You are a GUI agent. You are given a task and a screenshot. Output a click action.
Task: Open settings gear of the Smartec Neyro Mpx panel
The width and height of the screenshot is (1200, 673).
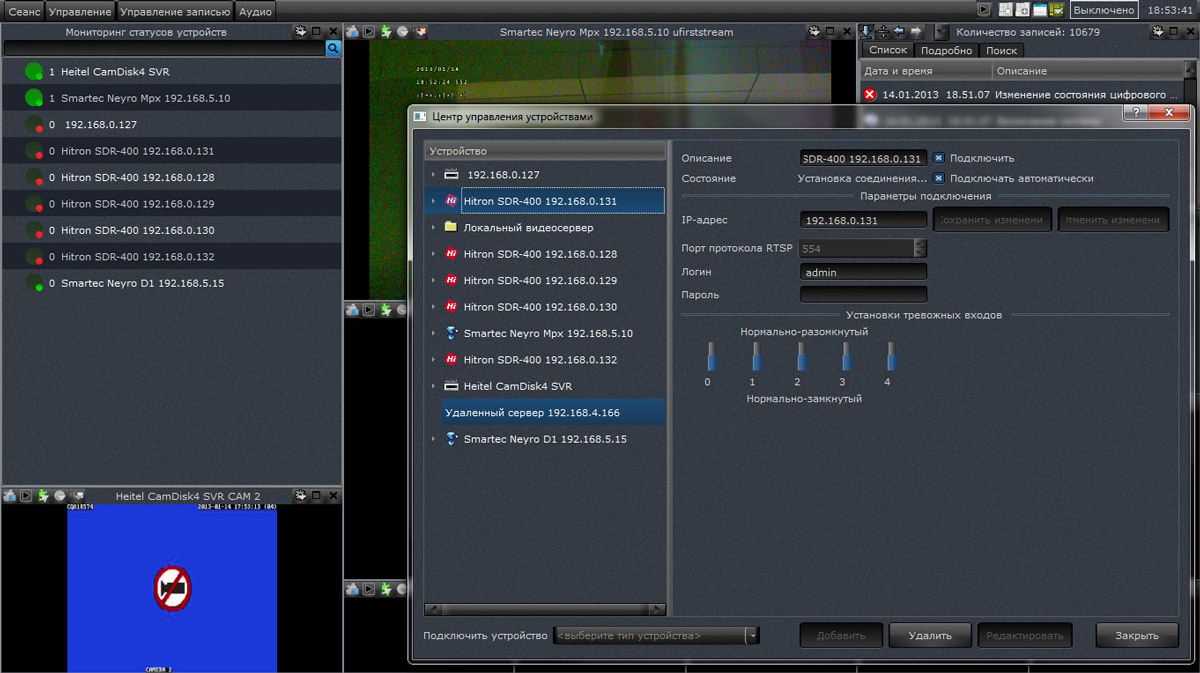pos(817,32)
